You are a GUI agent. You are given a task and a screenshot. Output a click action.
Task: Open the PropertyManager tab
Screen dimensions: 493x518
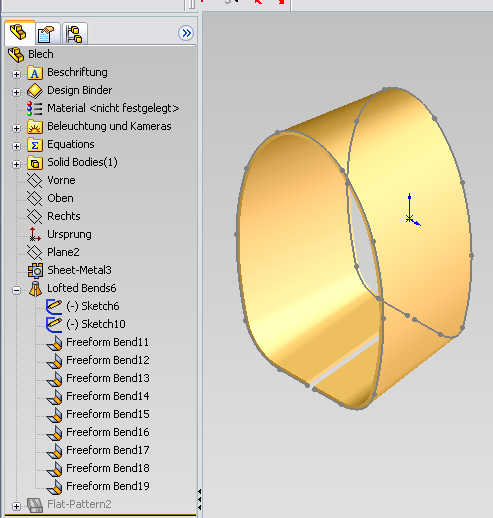point(46,34)
